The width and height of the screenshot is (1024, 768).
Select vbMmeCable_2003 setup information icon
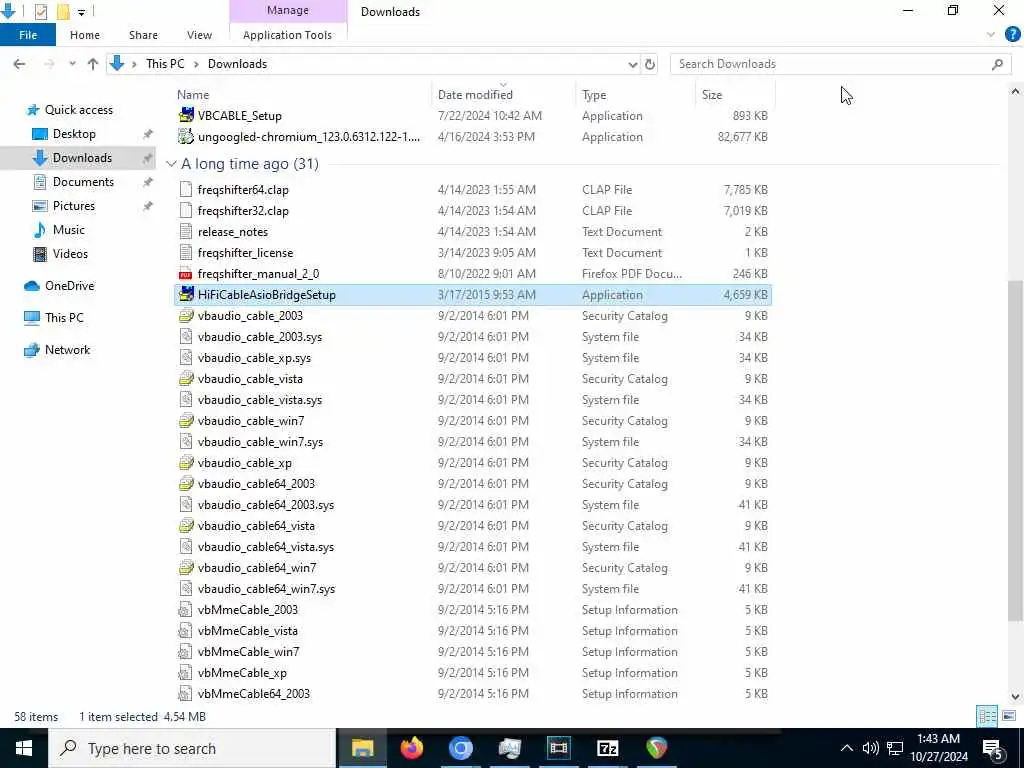[x=186, y=610]
